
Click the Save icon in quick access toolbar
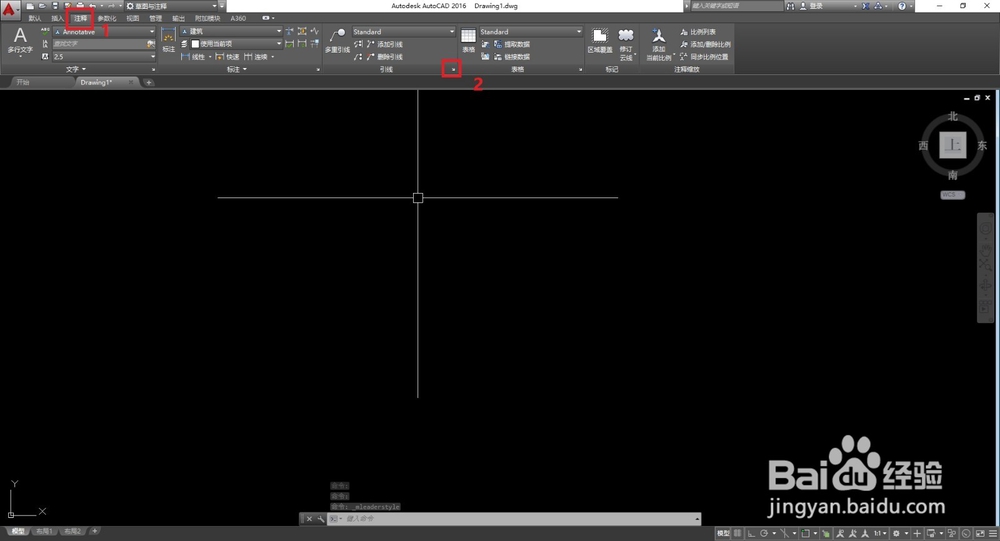pyautogui.click(x=55, y=6)
